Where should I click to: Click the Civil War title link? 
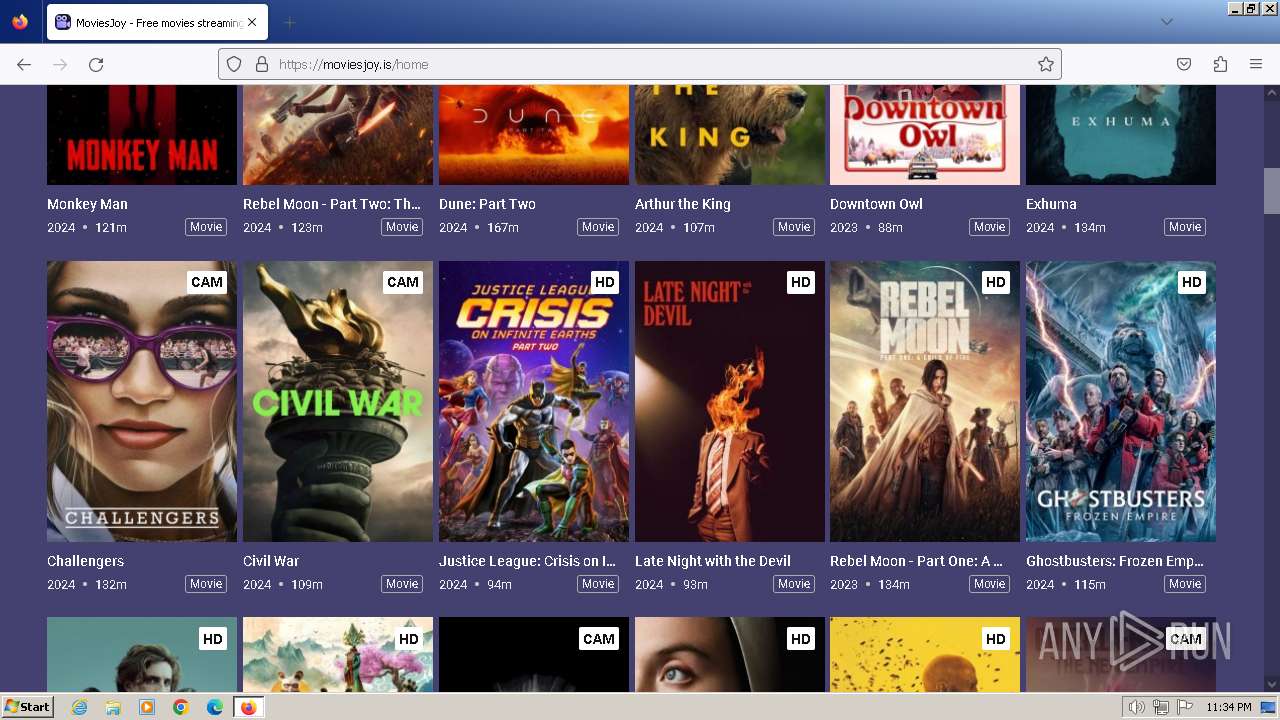[271, 561]
